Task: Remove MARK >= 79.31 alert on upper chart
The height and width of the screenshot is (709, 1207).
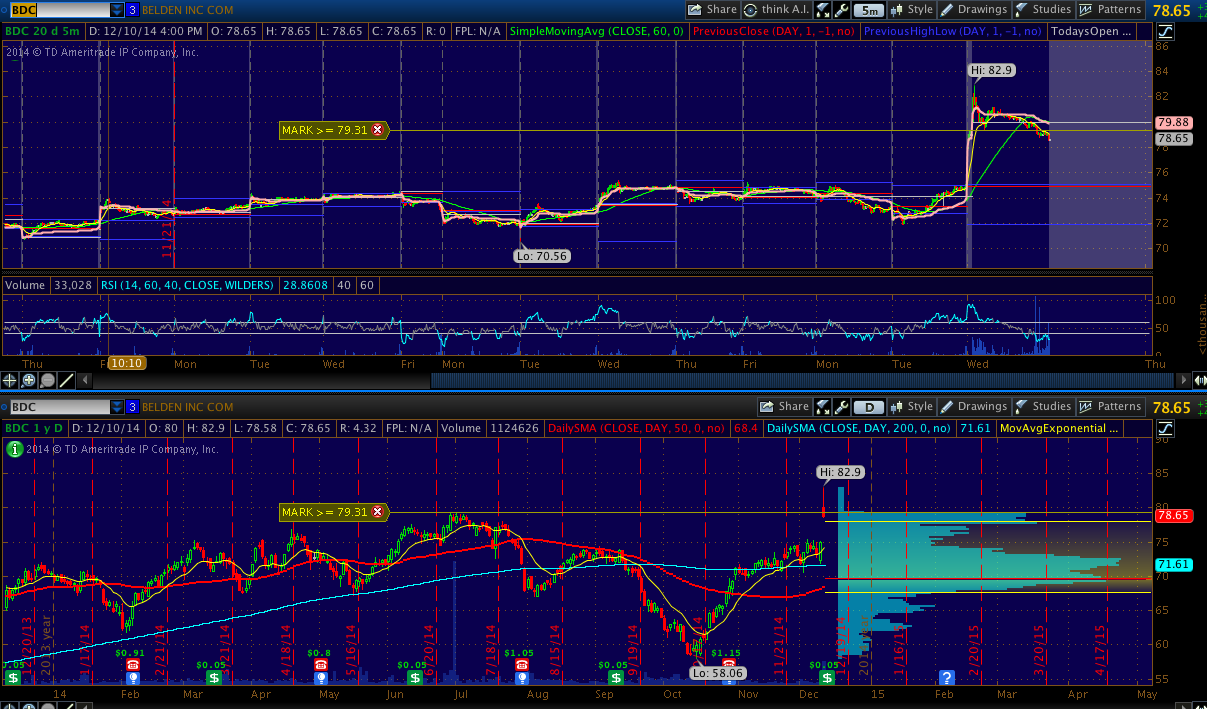Action: (x=377, y=130)
